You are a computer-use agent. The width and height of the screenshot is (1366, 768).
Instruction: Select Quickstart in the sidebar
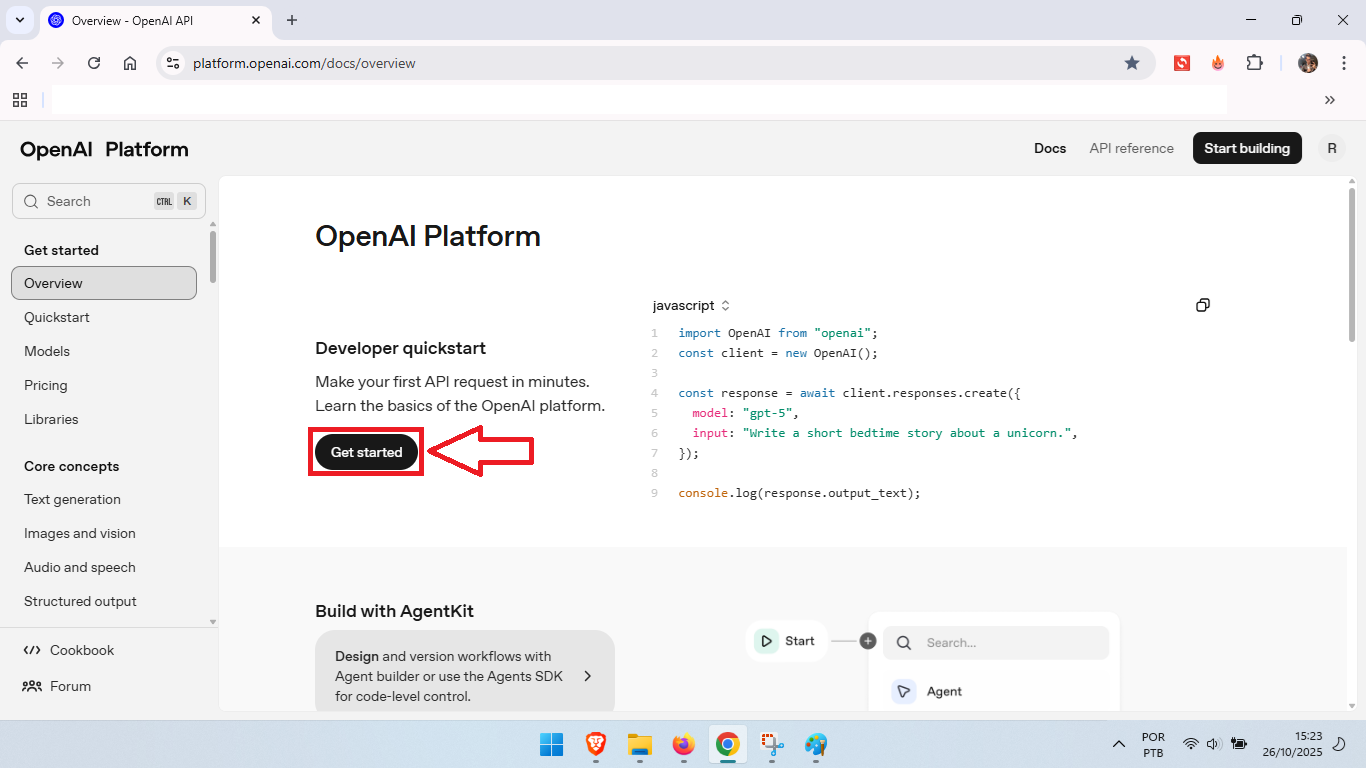pyautogui.click(x=57, y=317)
